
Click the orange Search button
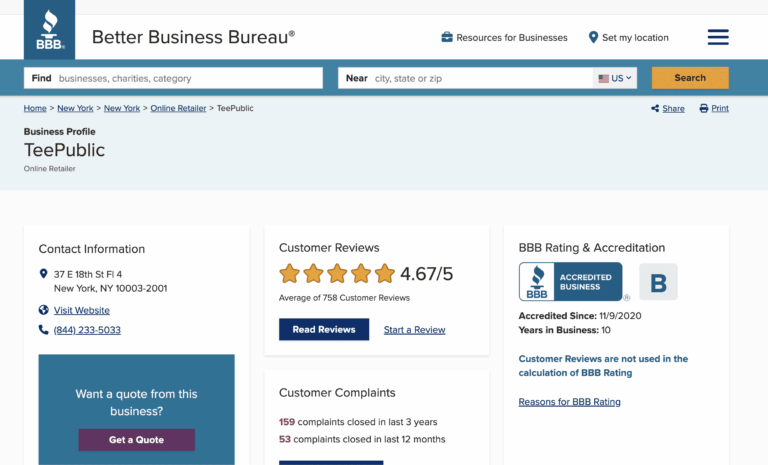point(690,78)
